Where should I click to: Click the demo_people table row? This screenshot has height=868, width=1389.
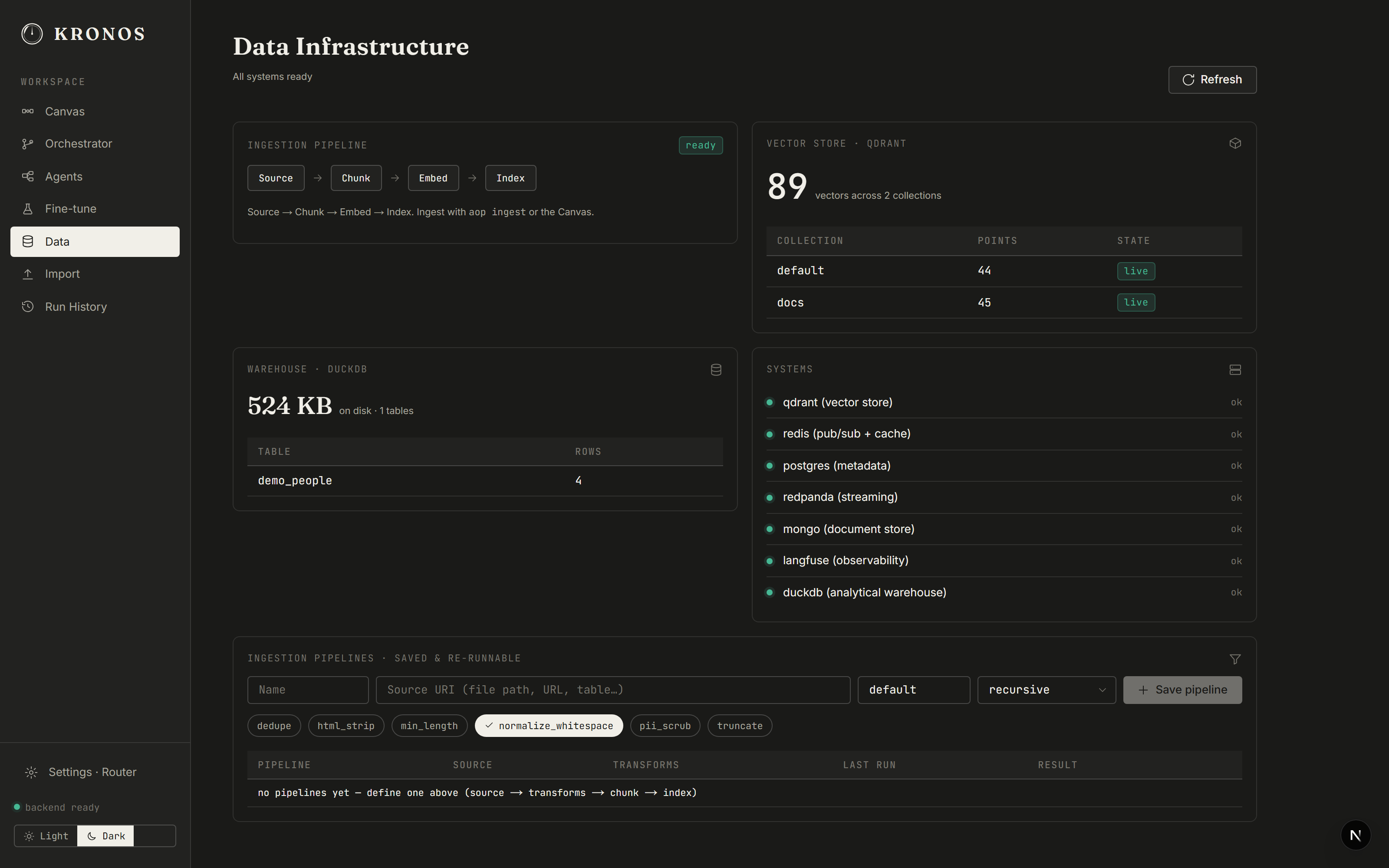[x=485, y=480]
